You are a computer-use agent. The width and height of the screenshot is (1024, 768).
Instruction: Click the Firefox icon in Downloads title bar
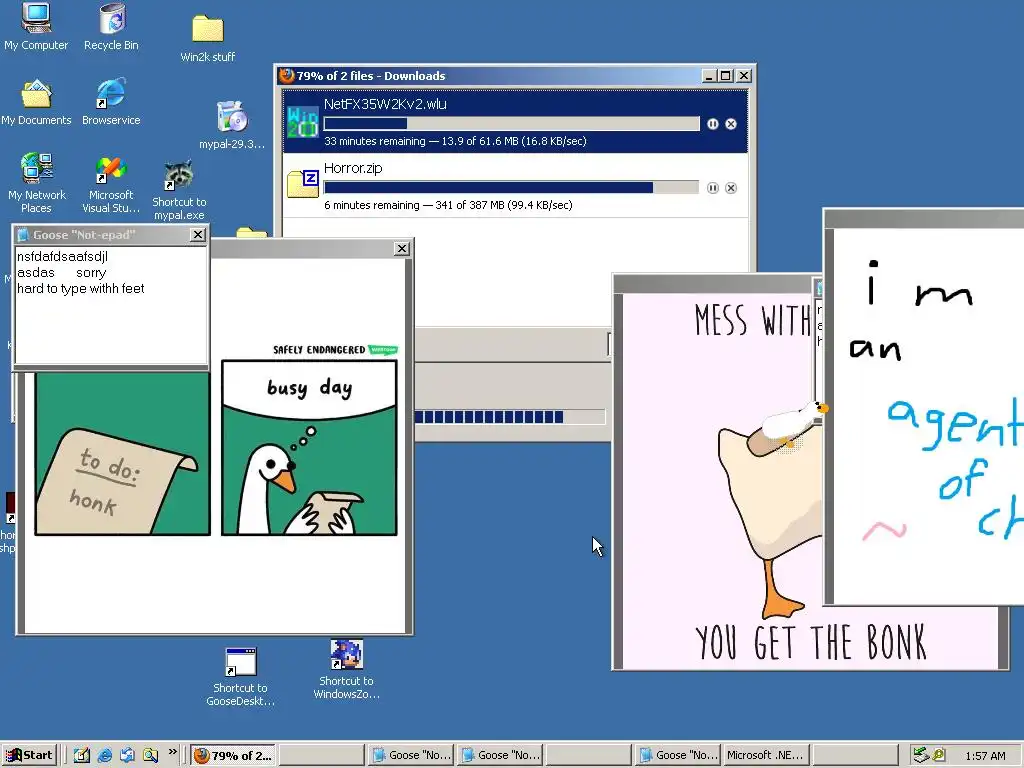tap(286, 76)
